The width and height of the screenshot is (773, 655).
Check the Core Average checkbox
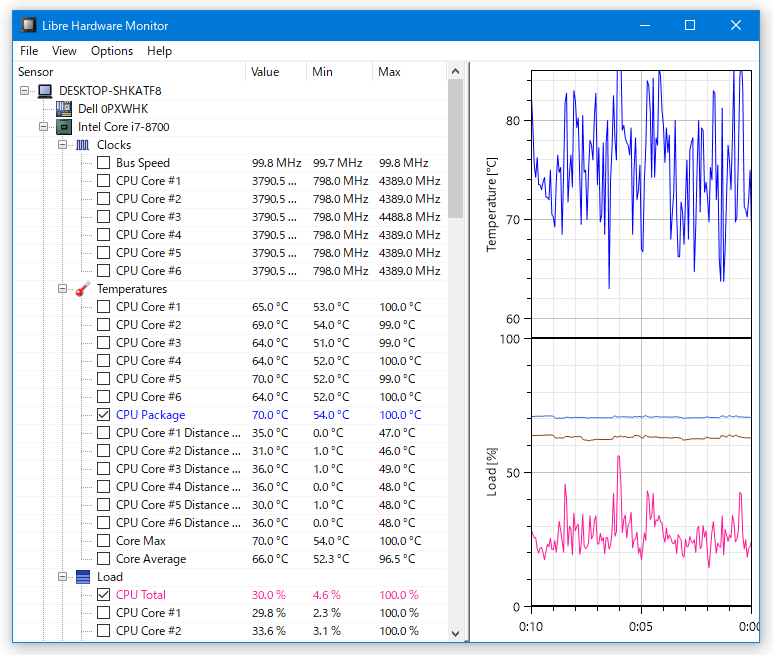[x=104, y=558]
